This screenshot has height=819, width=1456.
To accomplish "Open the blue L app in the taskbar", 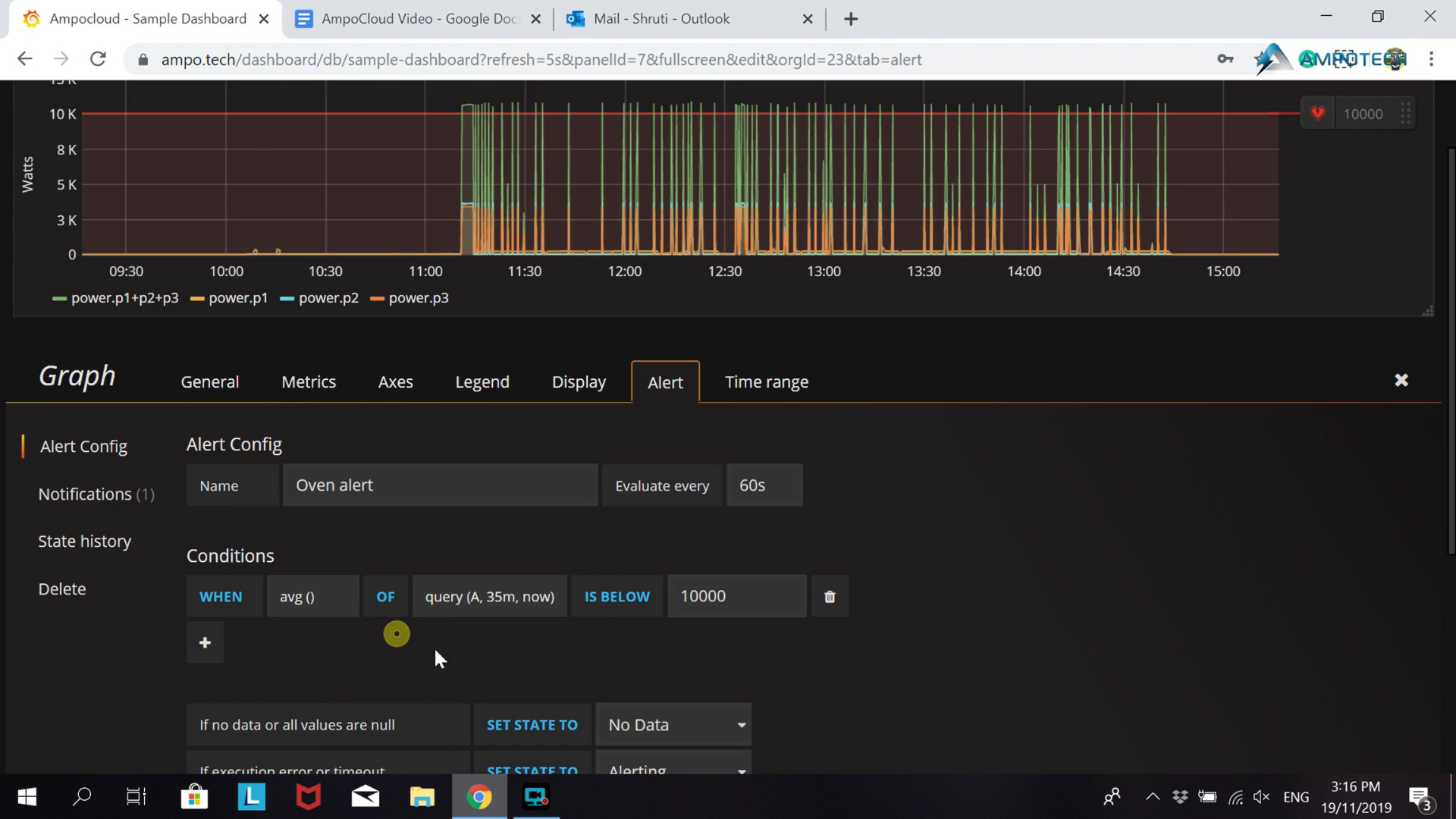I will coord(251,797).
